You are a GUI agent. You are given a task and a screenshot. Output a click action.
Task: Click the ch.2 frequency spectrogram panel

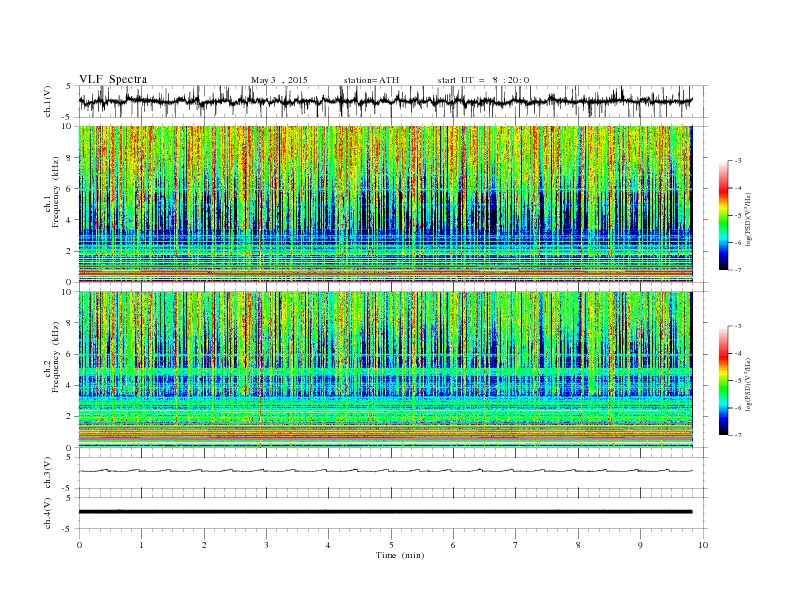tap(385, 370)
